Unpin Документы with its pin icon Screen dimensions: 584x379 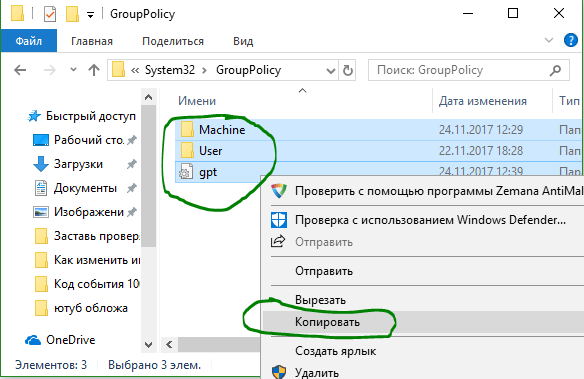tap(132, 188)
